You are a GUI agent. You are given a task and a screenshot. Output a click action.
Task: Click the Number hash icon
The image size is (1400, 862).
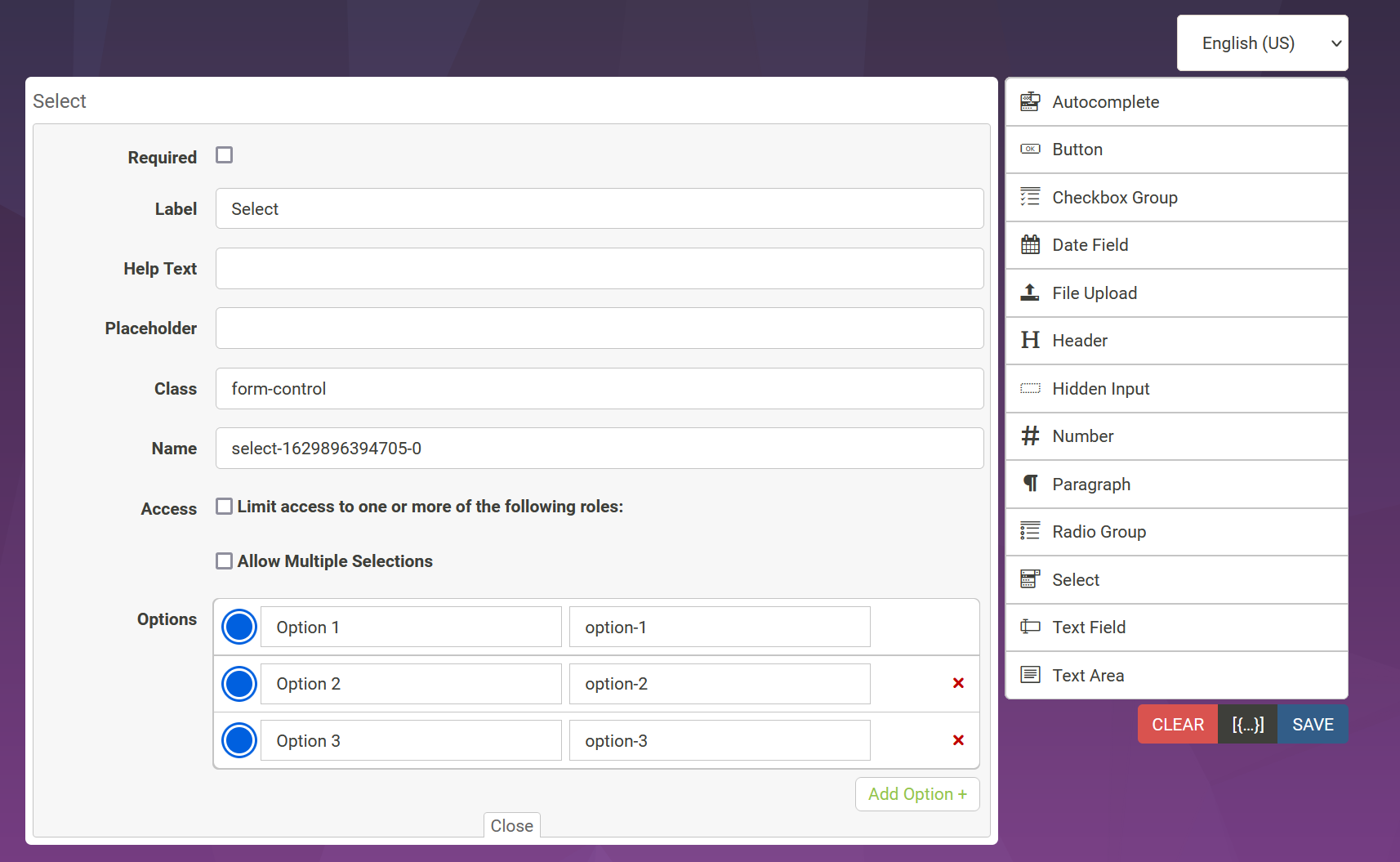pos(1030,435)
